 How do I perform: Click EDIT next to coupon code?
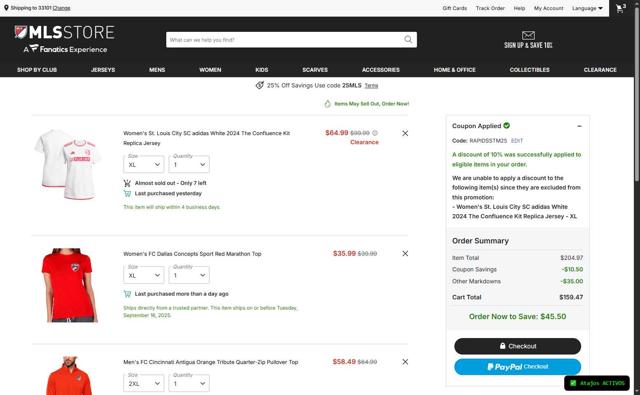517,141
